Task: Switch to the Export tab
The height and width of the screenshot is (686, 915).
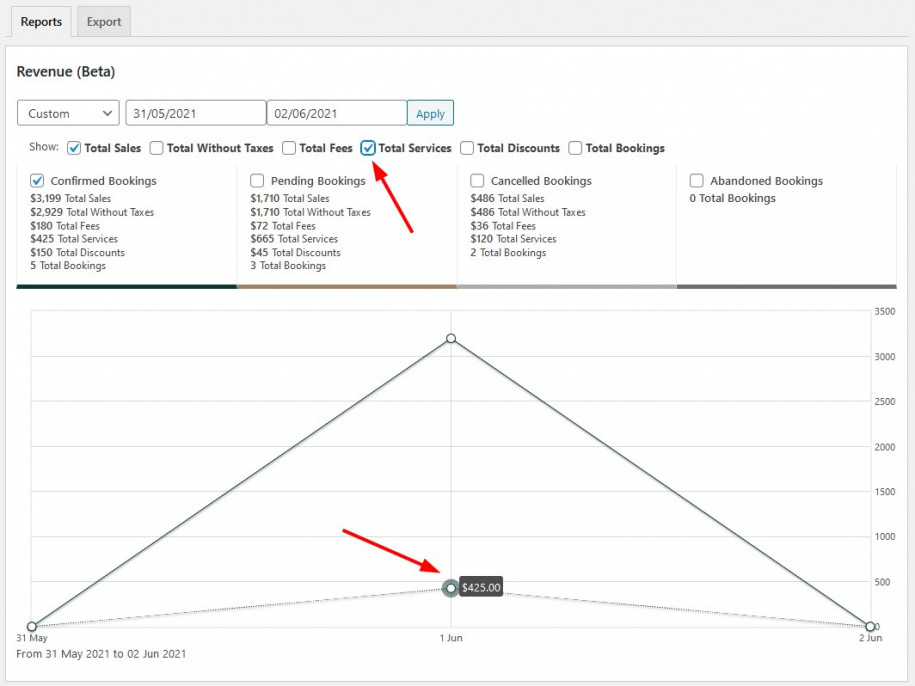Action: click(x=103, y=21)
